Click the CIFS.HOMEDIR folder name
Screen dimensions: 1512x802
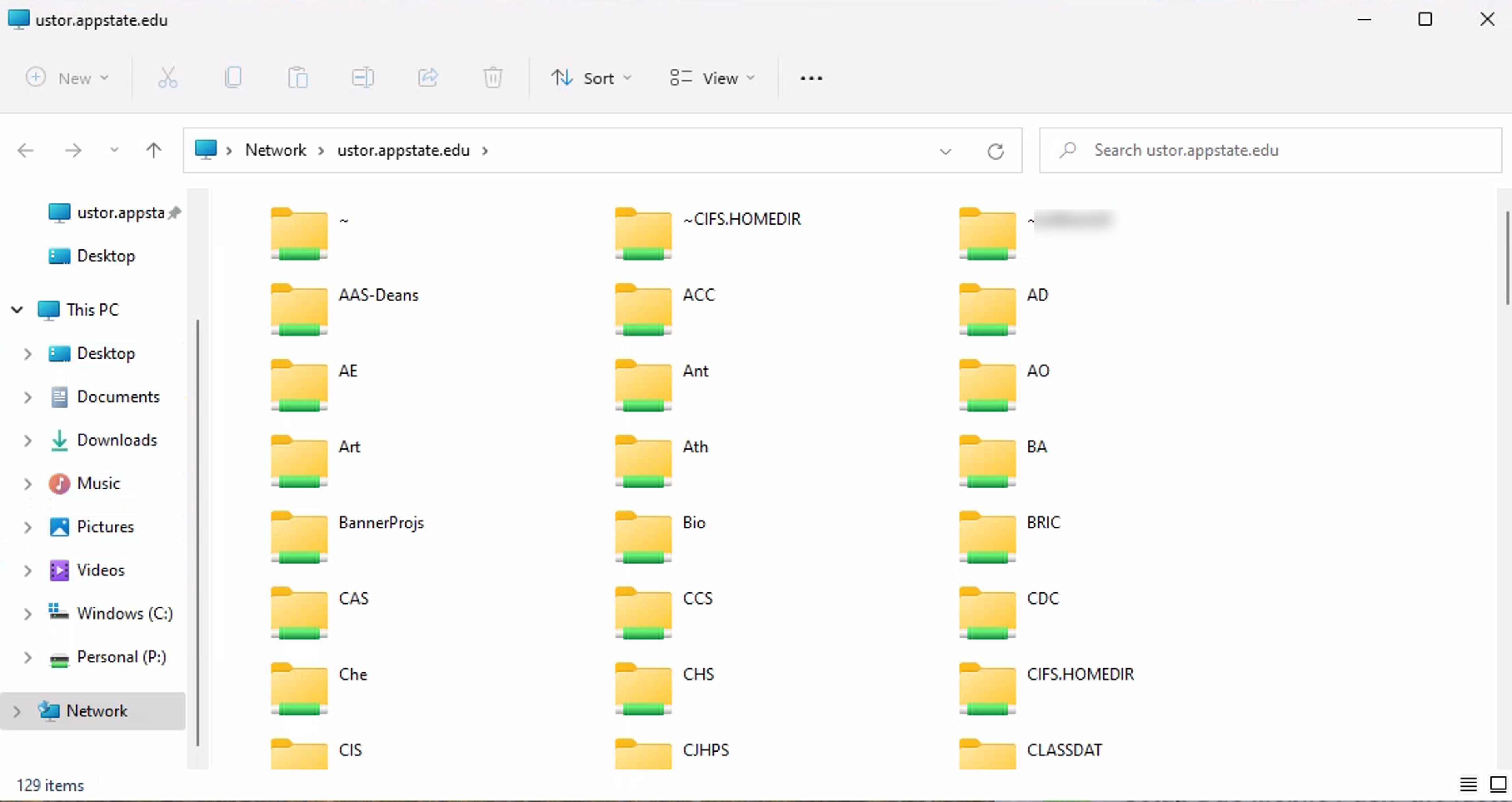pos(1080,674)
